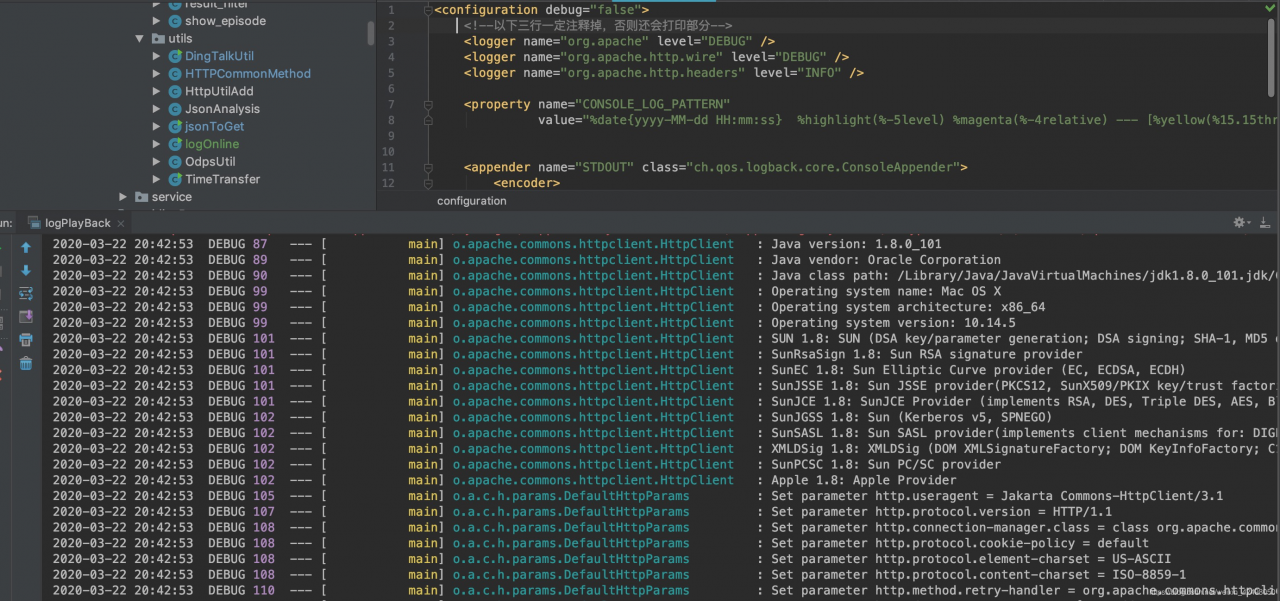The height and width of the screenshot is (601, 1280).
Task: Click the down arrow in Run toolbar
Action: coord(26,270)
